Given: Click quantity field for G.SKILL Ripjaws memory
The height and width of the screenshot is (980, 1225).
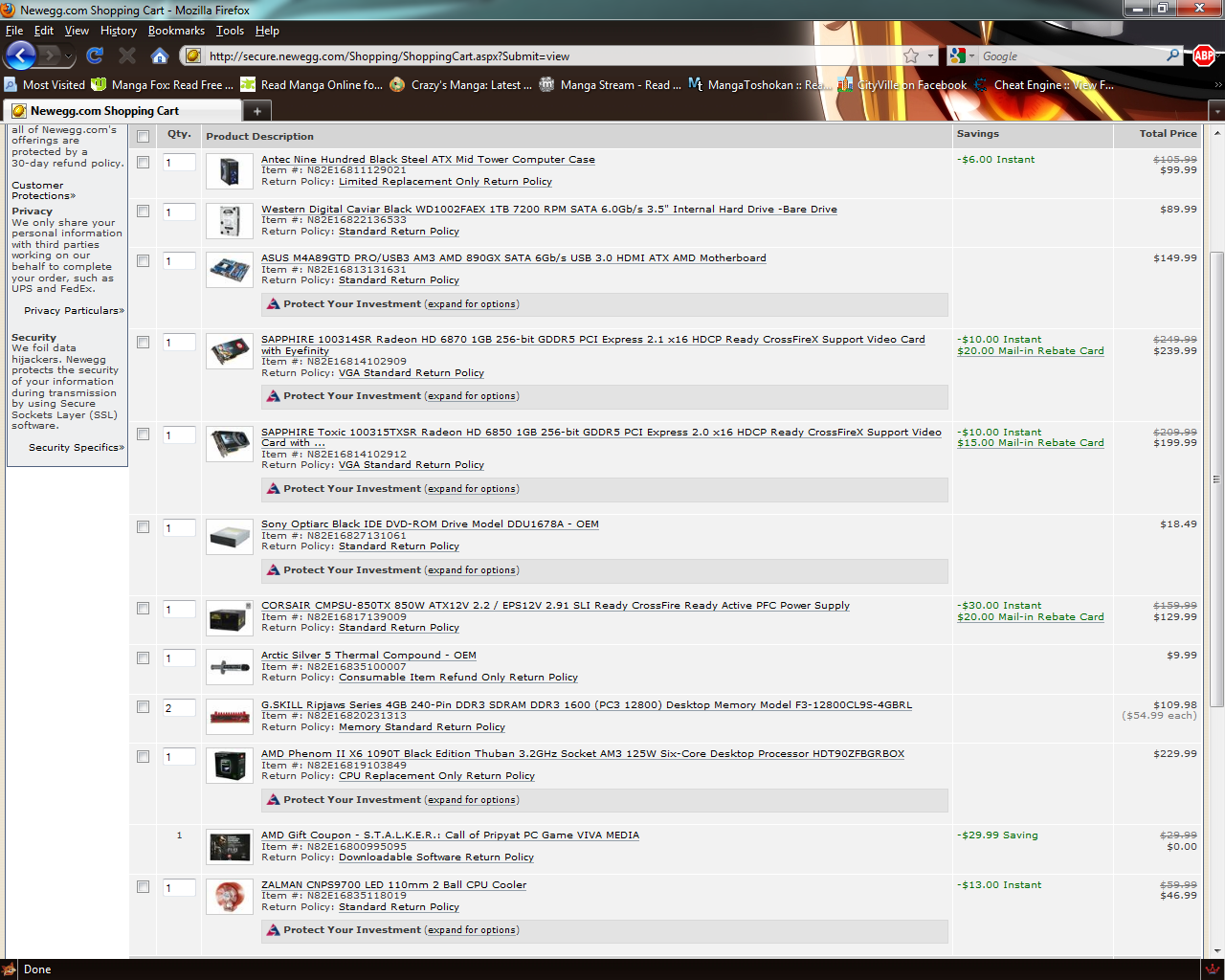Looking at the screenshot, I should [x=179, y=708].
